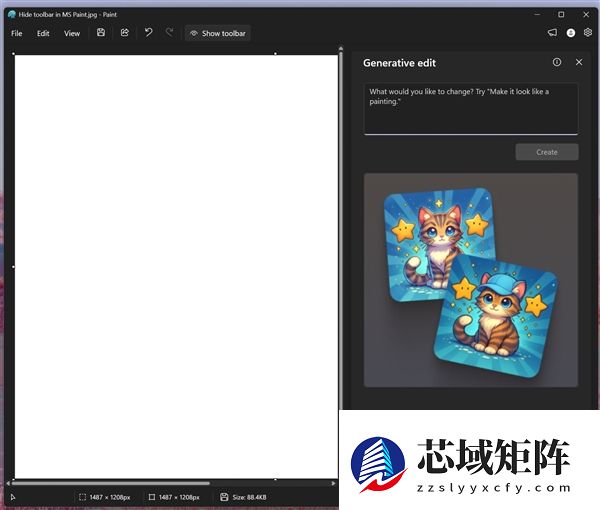Click the generative edit prompt text box
The width and height of the screenshot is (600, 510).
(471, 109)
